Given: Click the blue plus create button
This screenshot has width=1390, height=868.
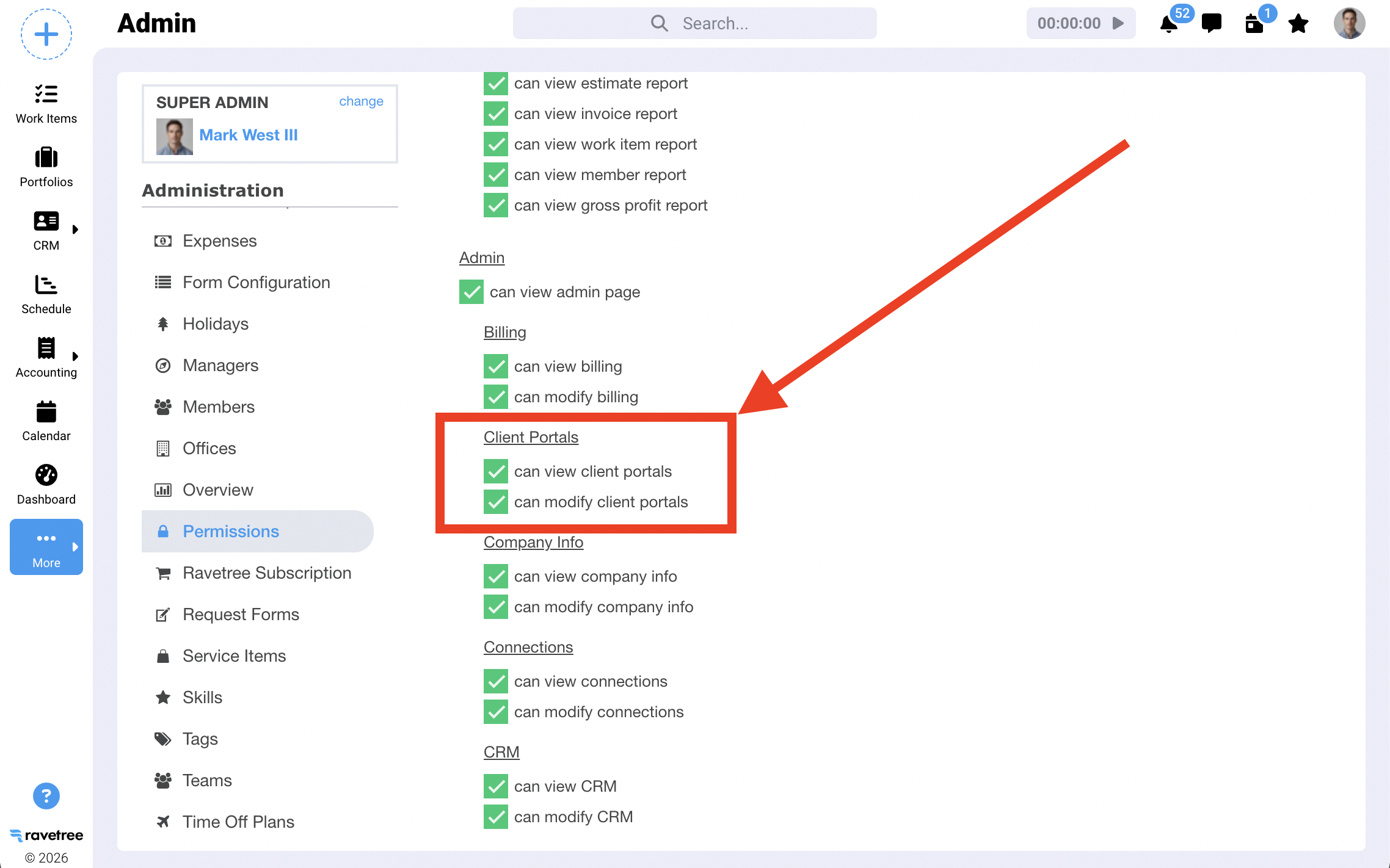Looking at the screenshot, I should point(46,34).
